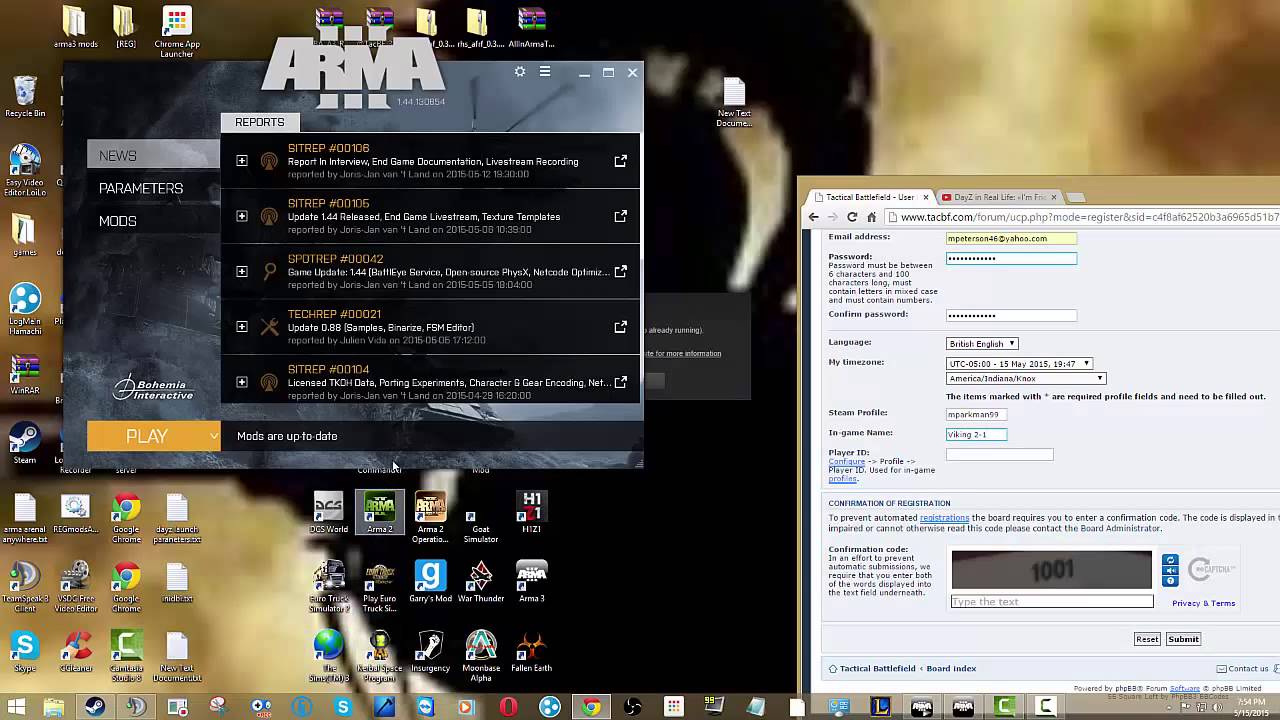This screenshot has width=1280, height=720.
Task: Select the Arma 2 desktop shortcut
Action: click(x=379, y=512)
